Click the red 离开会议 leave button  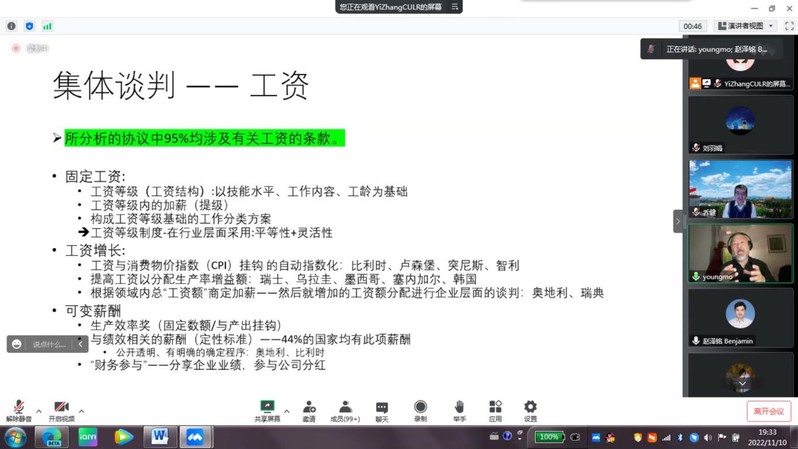tap(768, 411)
